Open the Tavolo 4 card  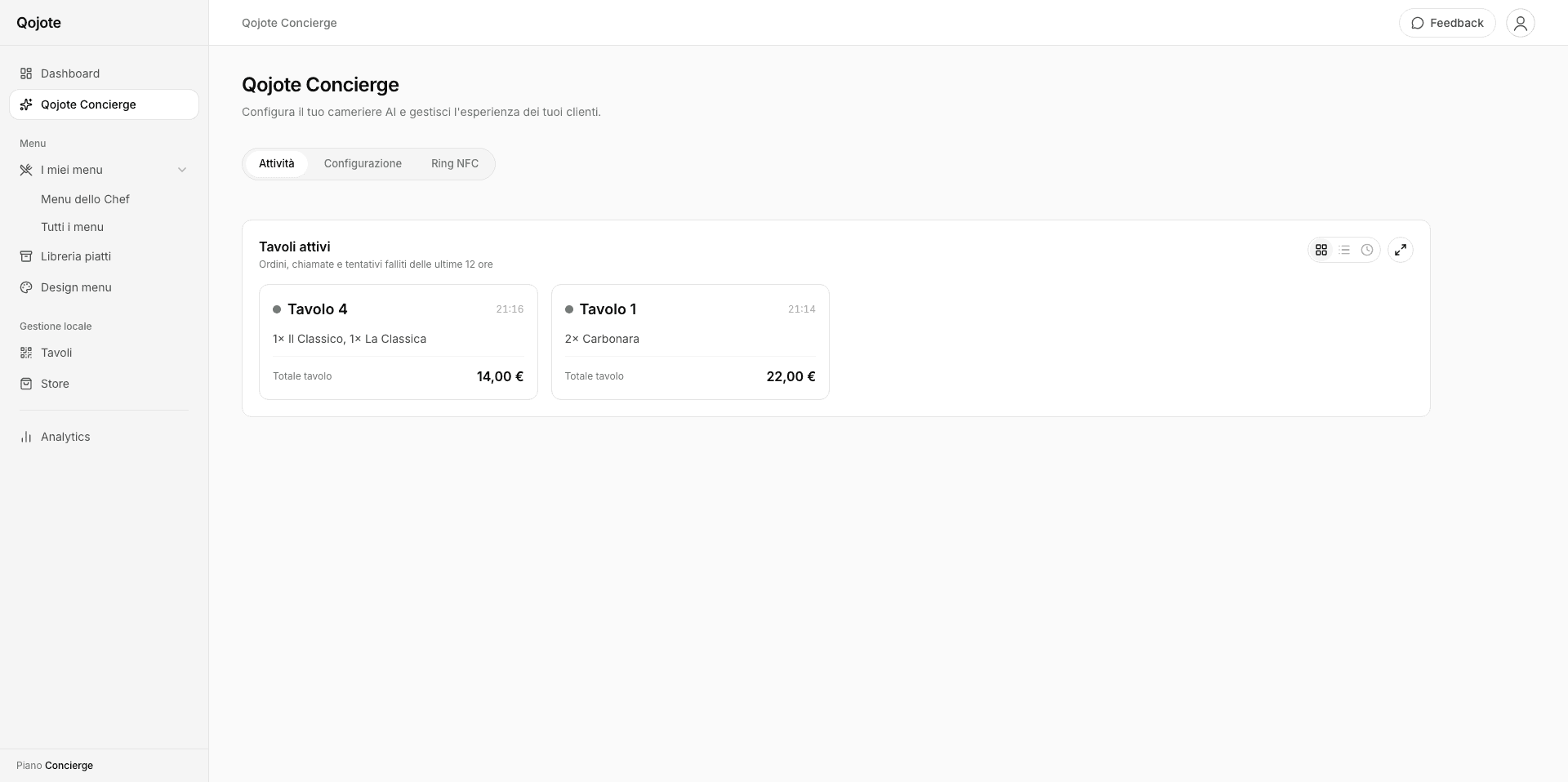pos(399,342)
